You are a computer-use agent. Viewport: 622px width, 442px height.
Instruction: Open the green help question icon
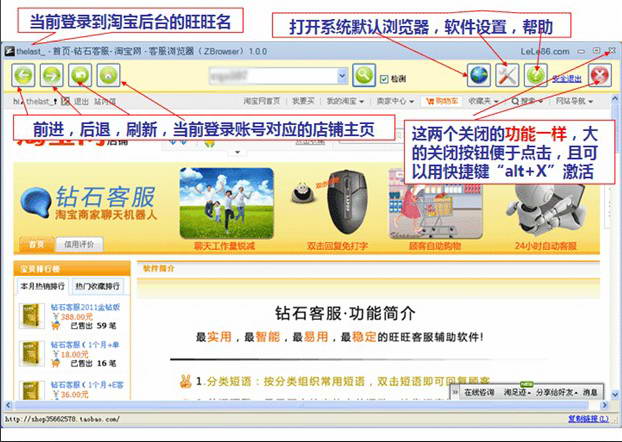point(536,75)
